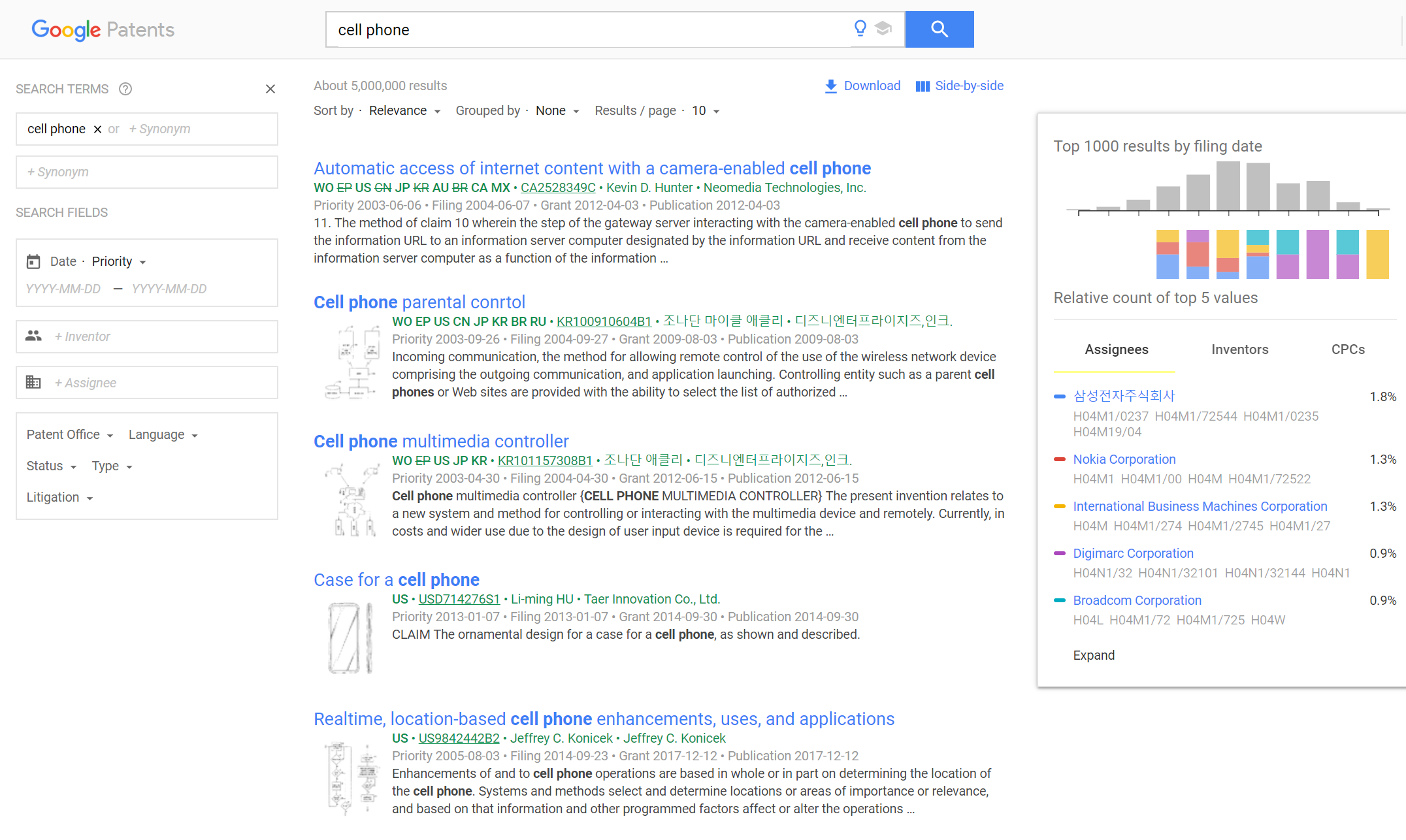Viewport: 1406px width, 840px height.
Task: Open thumbnail of cell phone case drawing
Action: [x=350, y=638]
